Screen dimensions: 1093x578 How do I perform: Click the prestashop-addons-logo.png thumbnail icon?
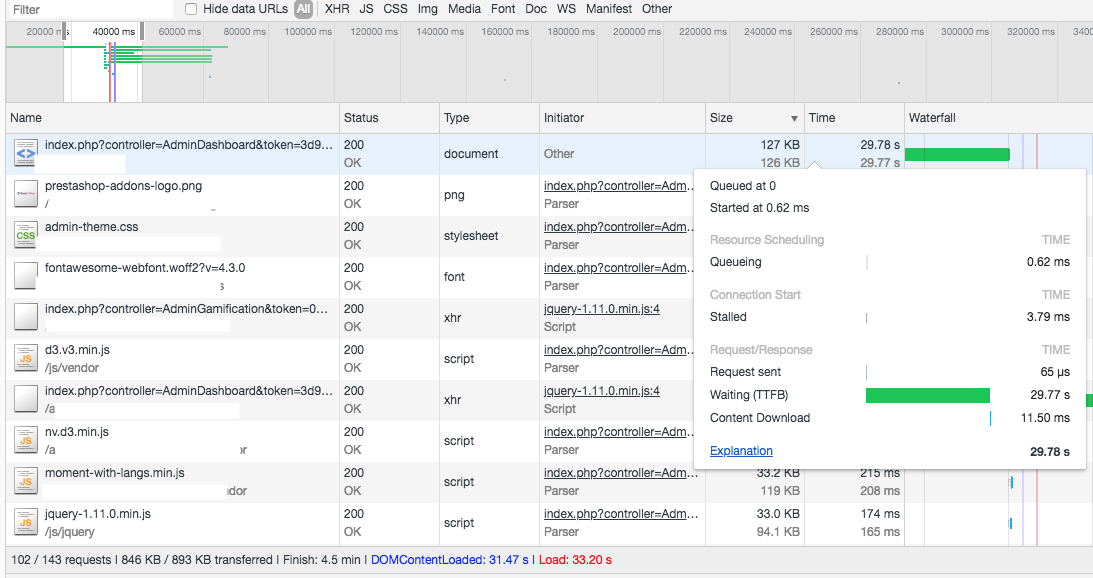26,195
